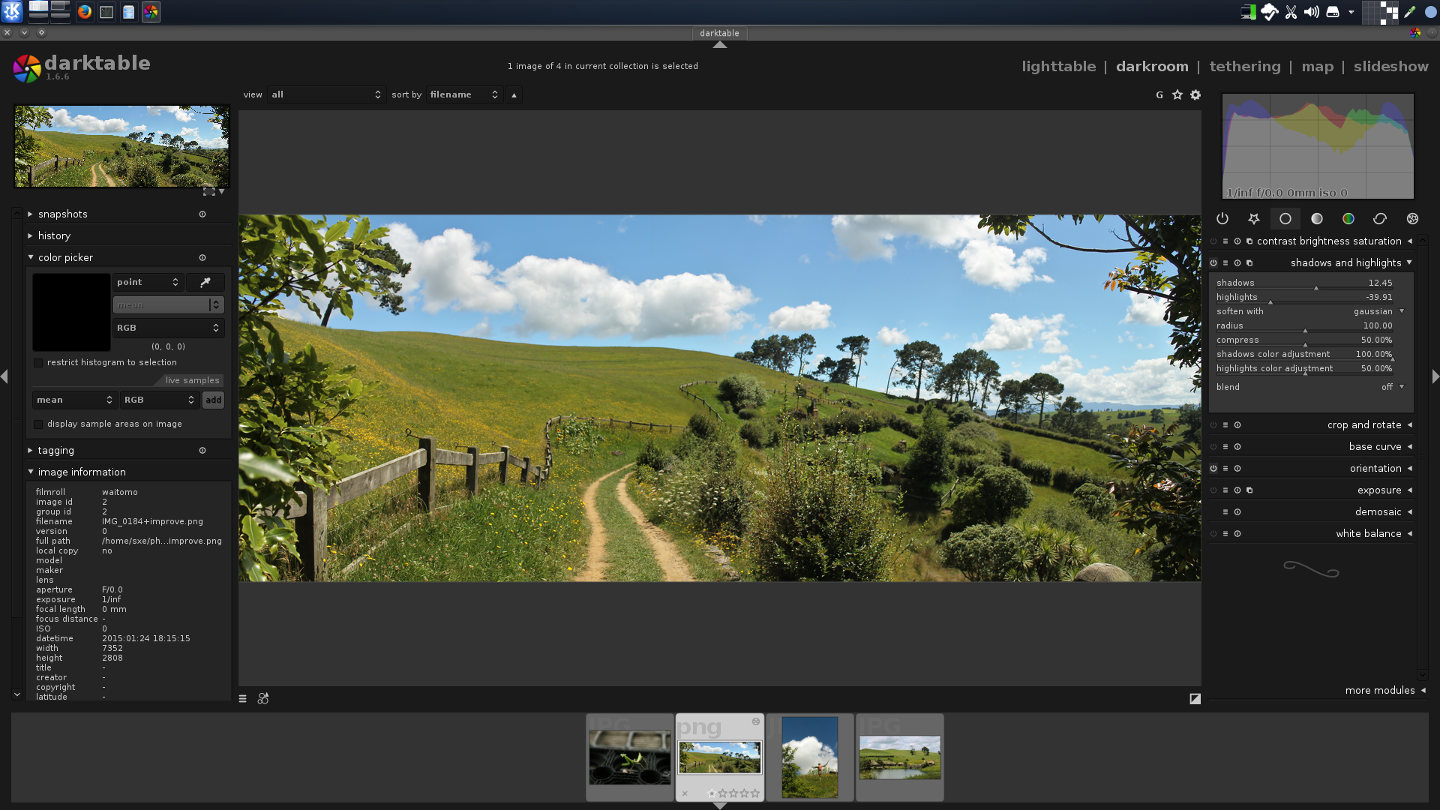This screenshot has height=810, width=1440.
Task: Show the tone modules group
Action: (x=1317, y=218)
